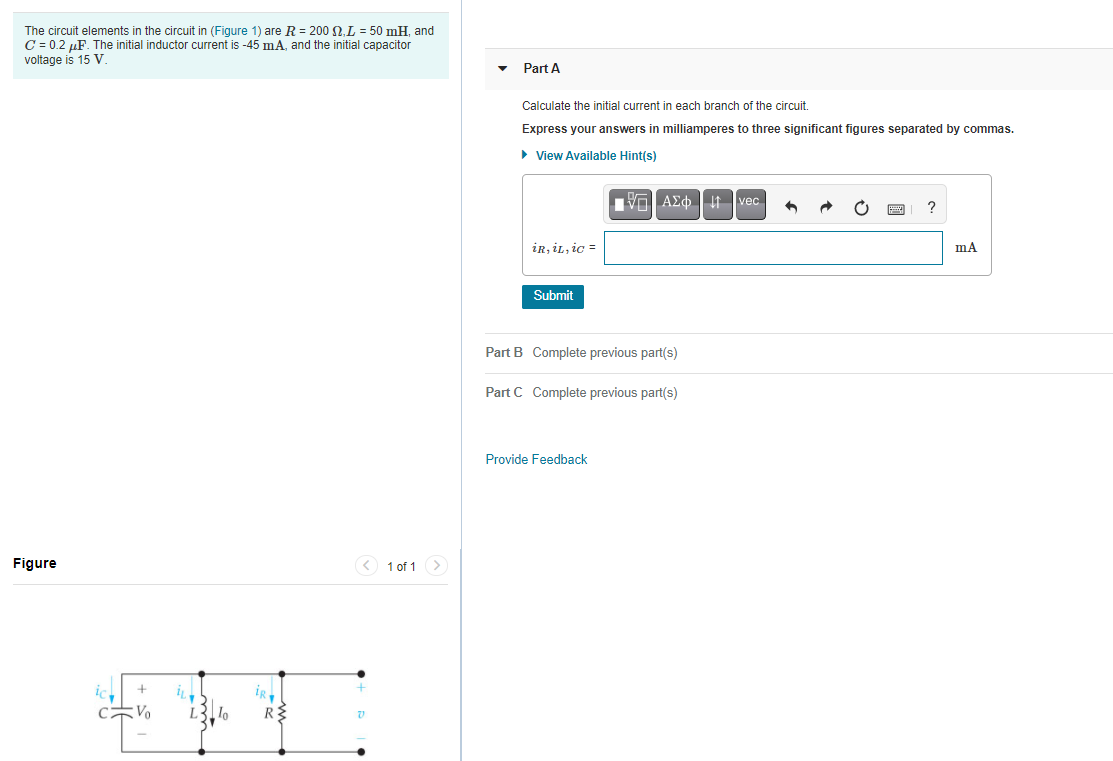Redo the answer edit

pos(826,207)
